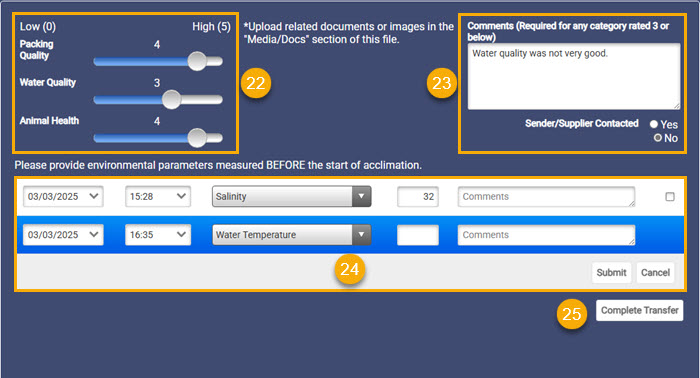700x378 pixels.
Task: Open the date dropdown on Water Temperature row
Action: [63, 235]
